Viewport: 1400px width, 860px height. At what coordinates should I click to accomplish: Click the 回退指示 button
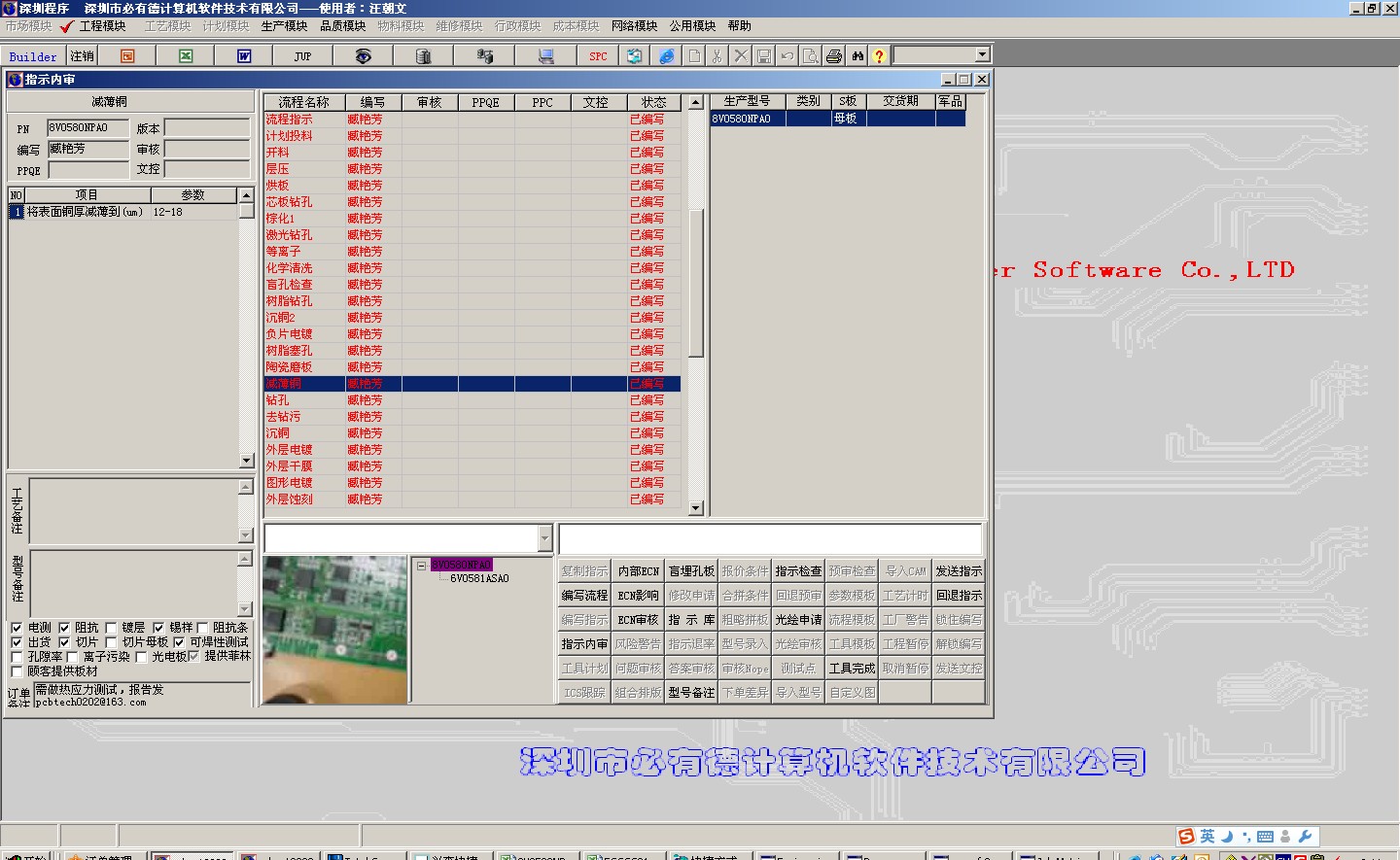pyautogui.click(x=959, y=596)
